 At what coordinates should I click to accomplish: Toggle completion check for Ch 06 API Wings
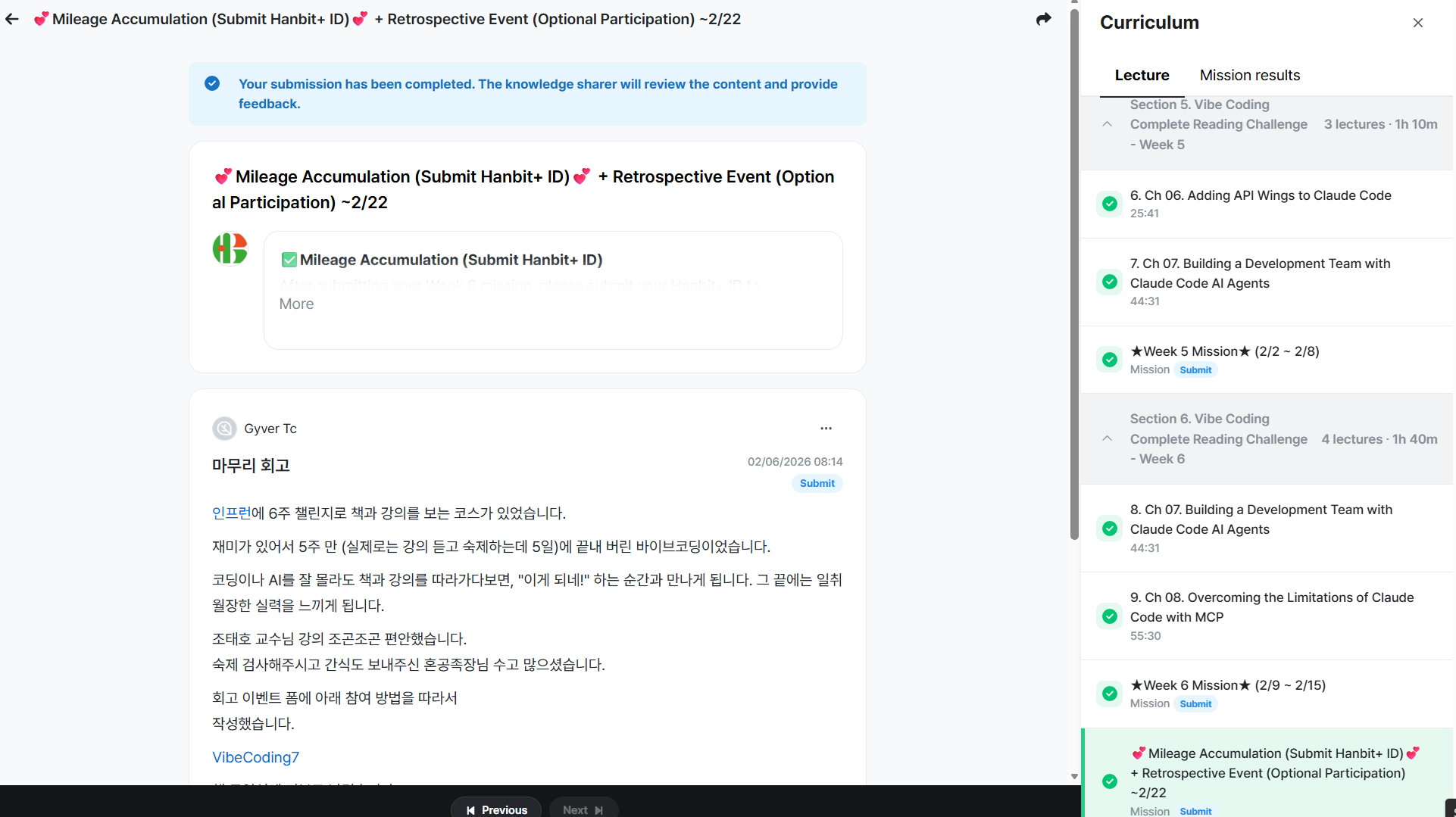pos(1110,204)
